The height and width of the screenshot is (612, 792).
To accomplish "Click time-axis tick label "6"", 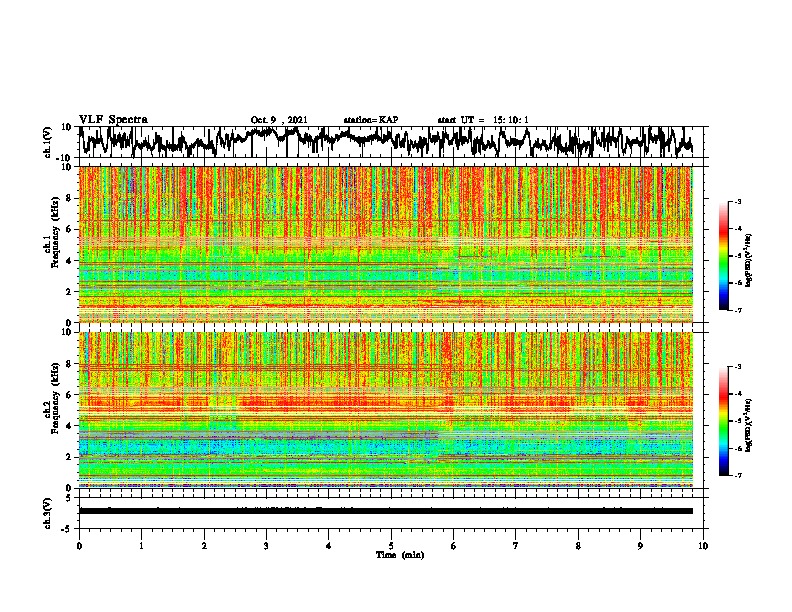I will [x=454, y=546].
